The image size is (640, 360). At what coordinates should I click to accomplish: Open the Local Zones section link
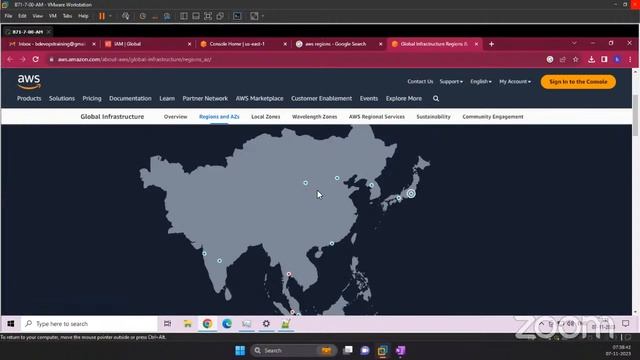click(x=266, y=117)
